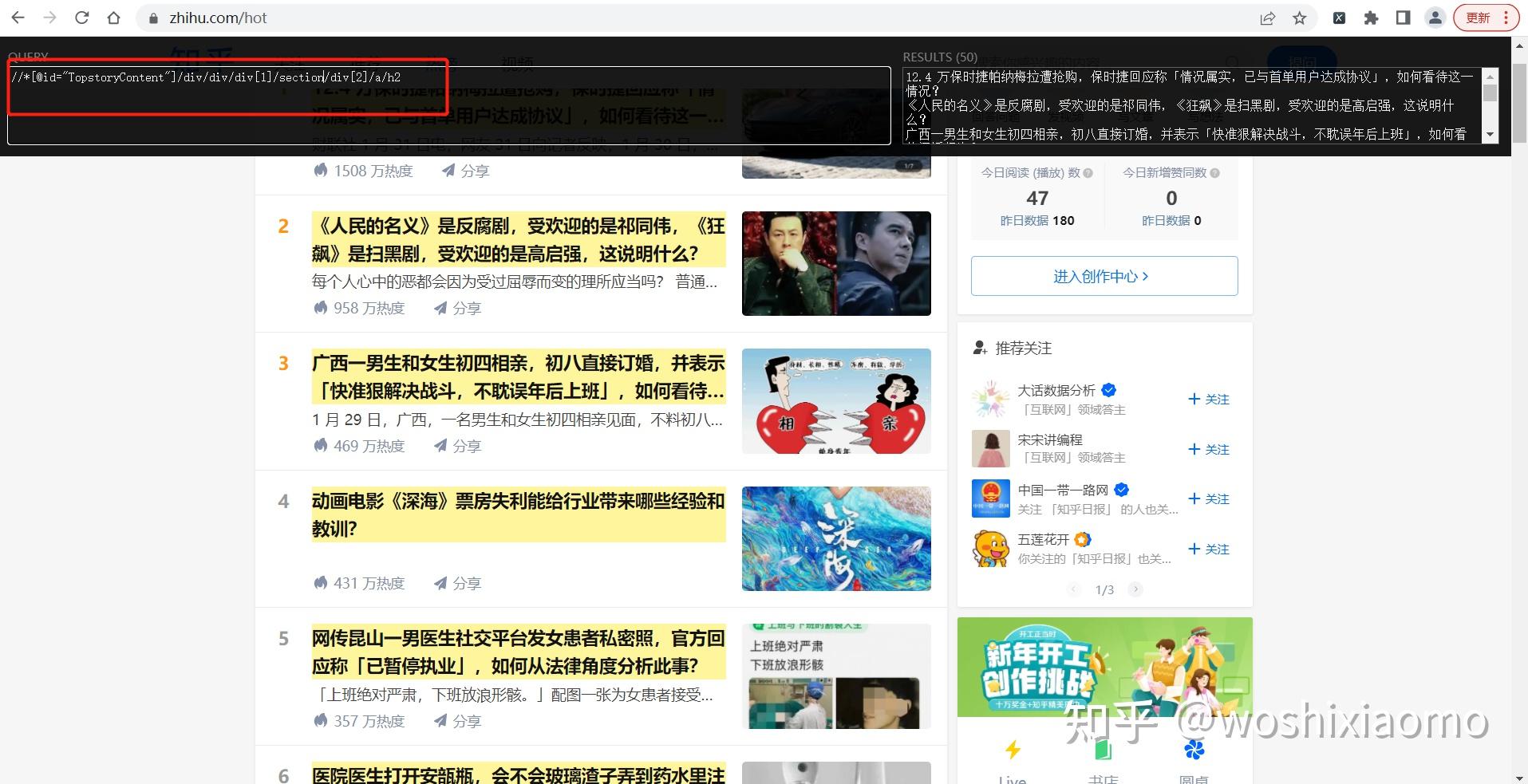The height and width of the screenshot is (784, 1528).
Task: Click the Live lightning bolt icon
Action: pyautogui.click(x=1012, y=748)
